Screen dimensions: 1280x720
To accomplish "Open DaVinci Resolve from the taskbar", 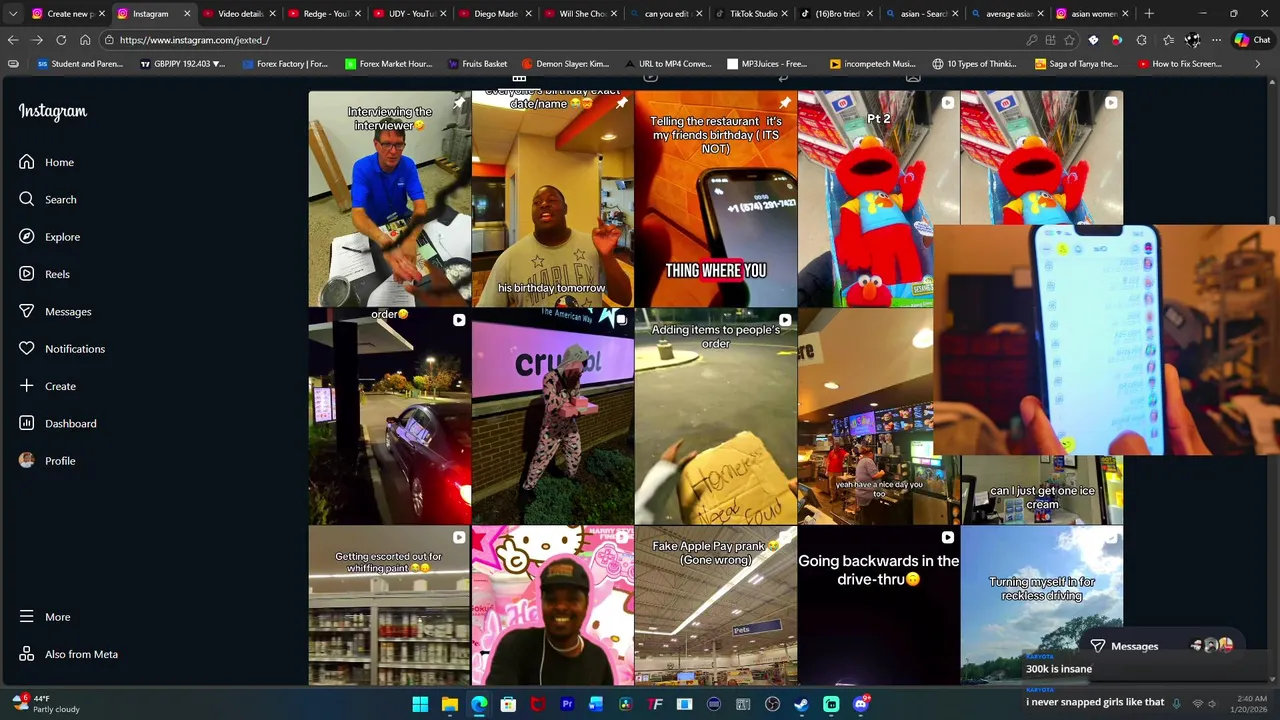I will 626,704.
